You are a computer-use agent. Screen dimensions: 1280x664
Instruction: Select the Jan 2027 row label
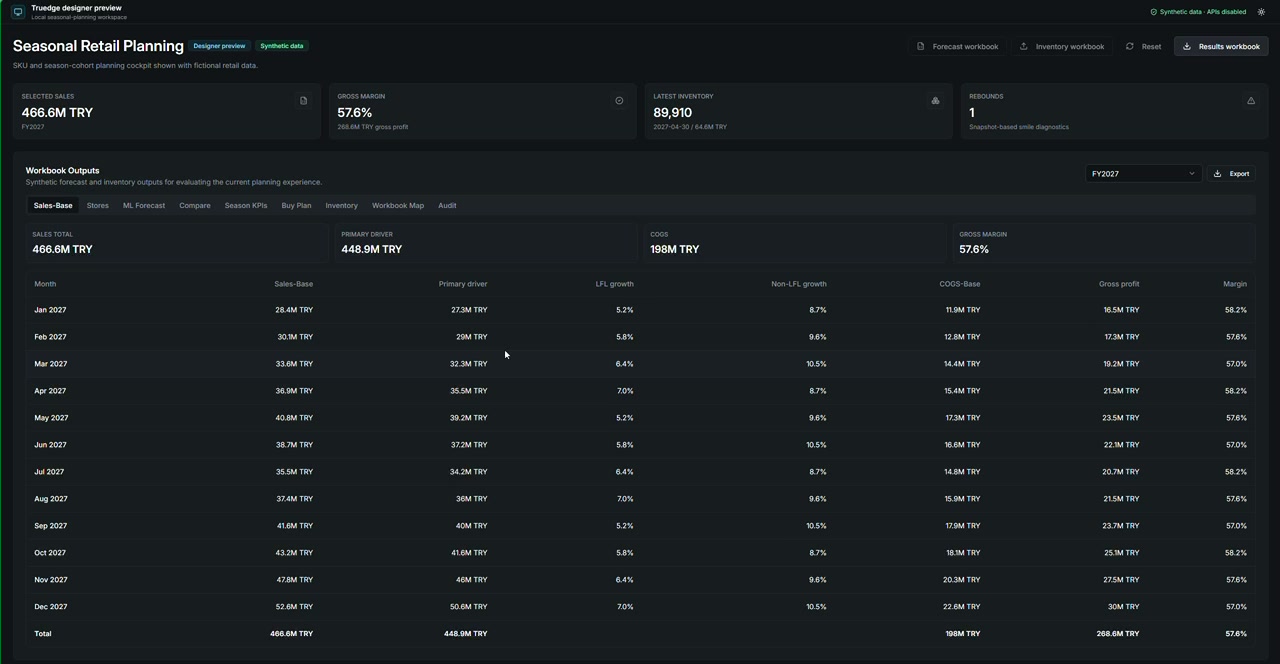point(50,310)
